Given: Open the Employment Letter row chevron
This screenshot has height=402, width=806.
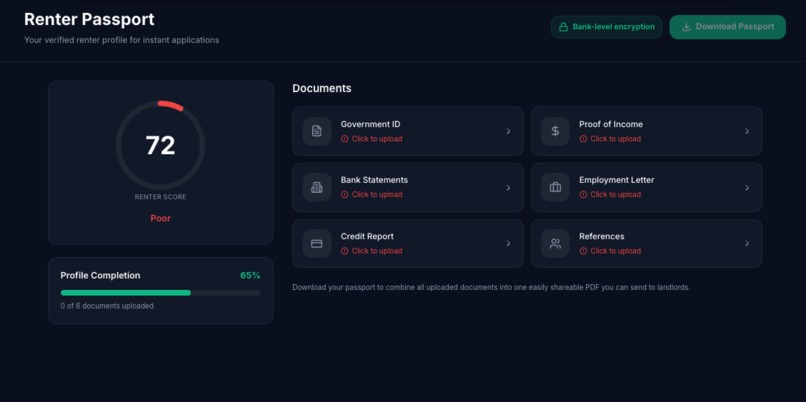Looking at the screenshot, I should pos(747,188).
